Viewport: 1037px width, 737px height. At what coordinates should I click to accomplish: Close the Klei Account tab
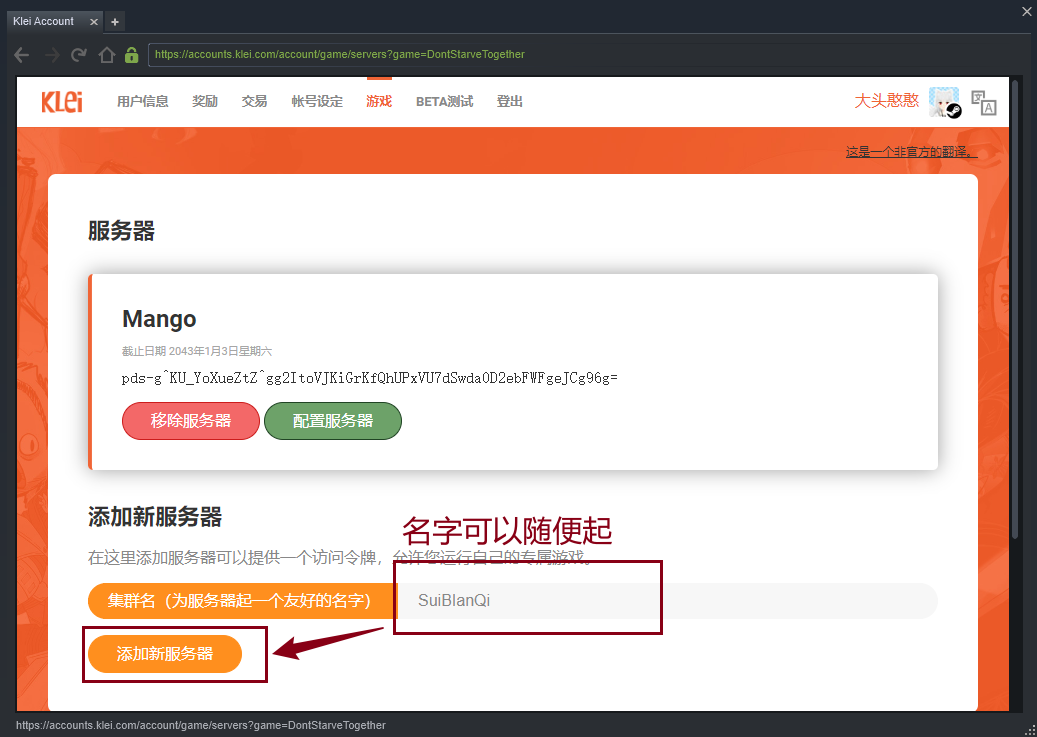[x=94, y=22]
